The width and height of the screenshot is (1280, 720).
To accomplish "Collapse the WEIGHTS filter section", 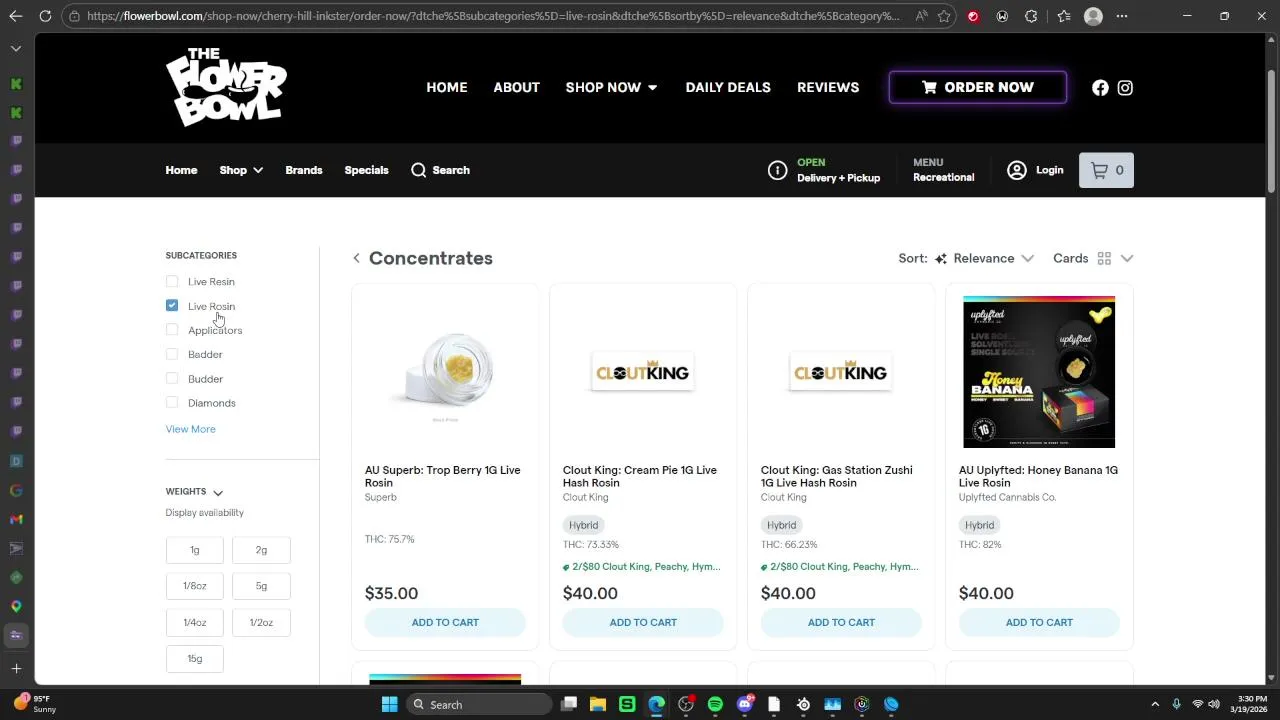I will click(x=217, y=492).
